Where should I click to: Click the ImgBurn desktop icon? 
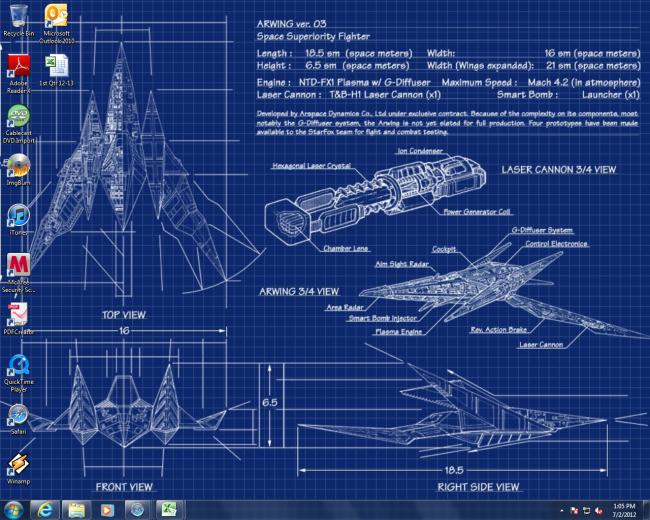coord(19,170)
